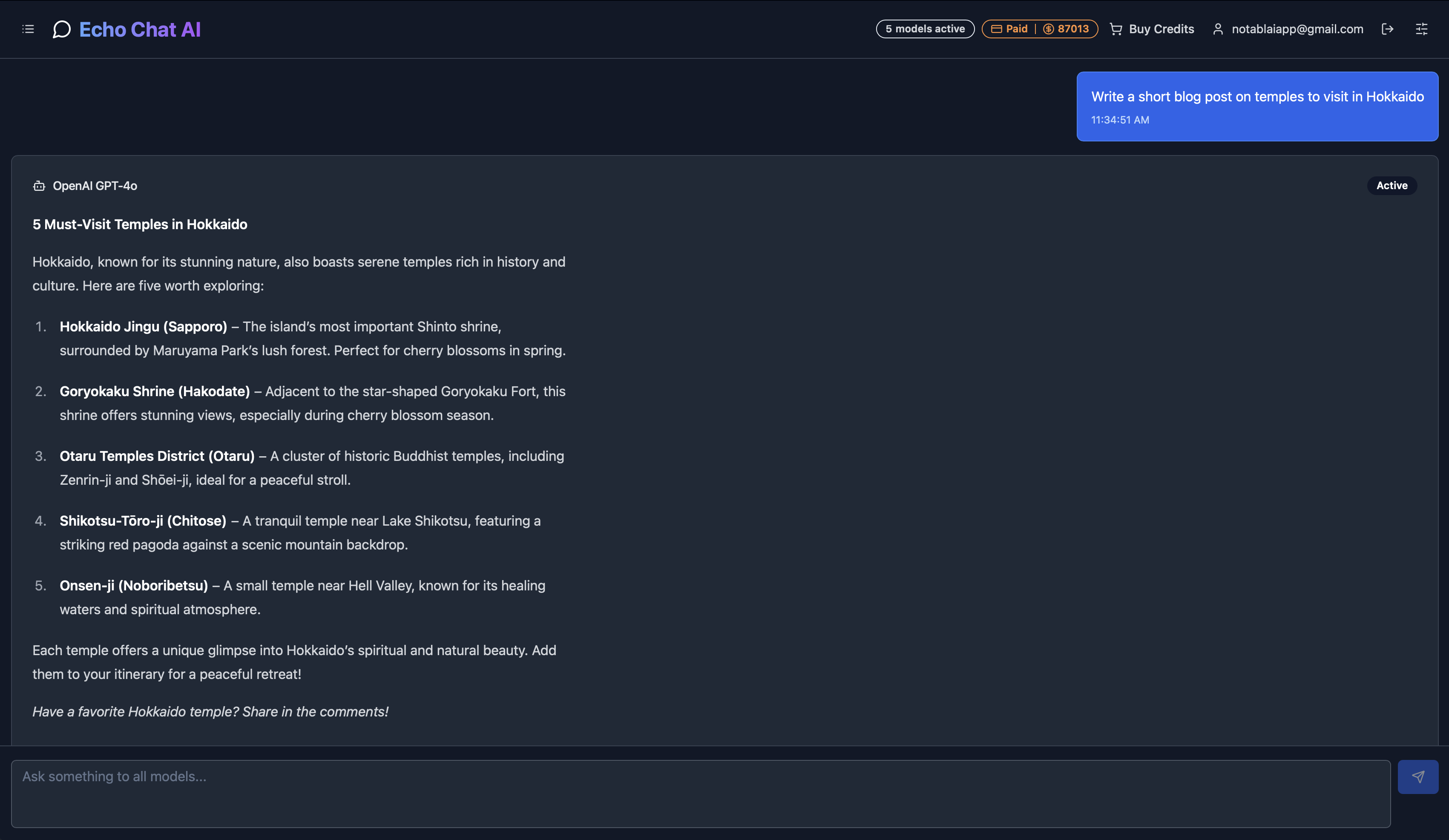This screenshot has width=1449, height=840.
Task: Click the Echo Chat speech bubble logo
Action: [x=61, y=29]
